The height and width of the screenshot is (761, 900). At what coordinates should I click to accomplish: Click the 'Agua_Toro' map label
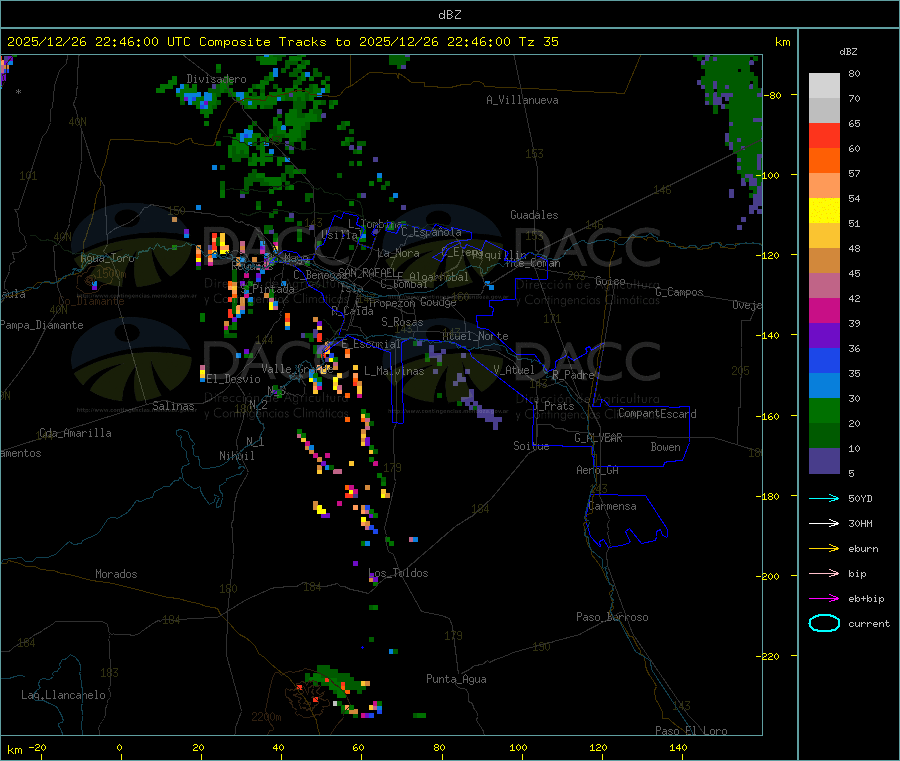[107, 258]
